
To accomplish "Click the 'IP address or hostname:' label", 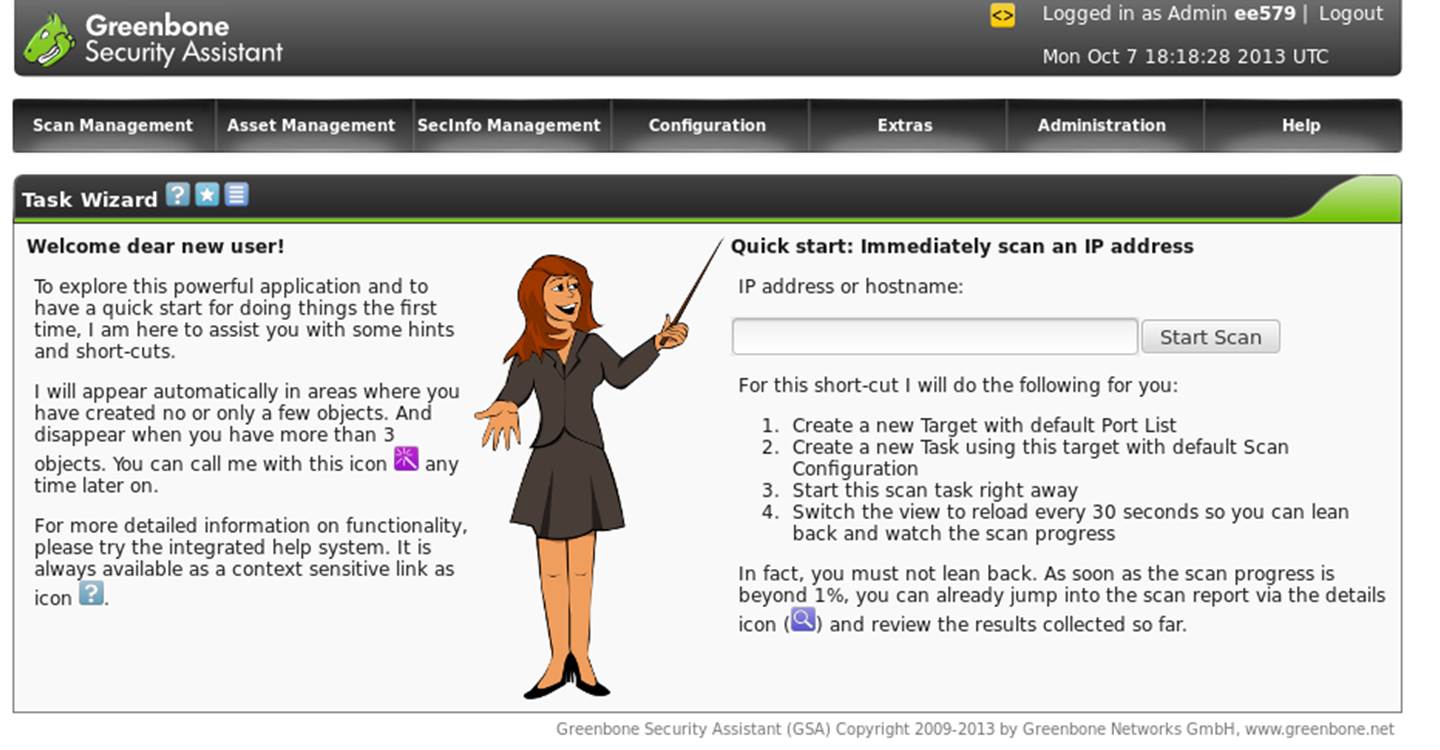I will [850, 287].
